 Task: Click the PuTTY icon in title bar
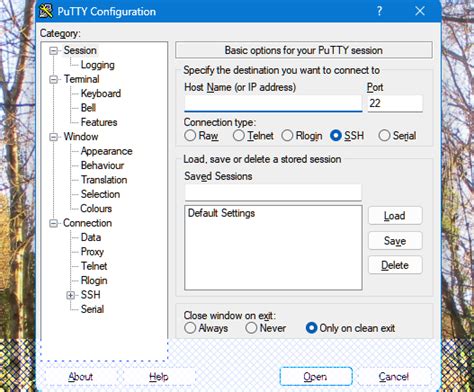pos(46,11)
